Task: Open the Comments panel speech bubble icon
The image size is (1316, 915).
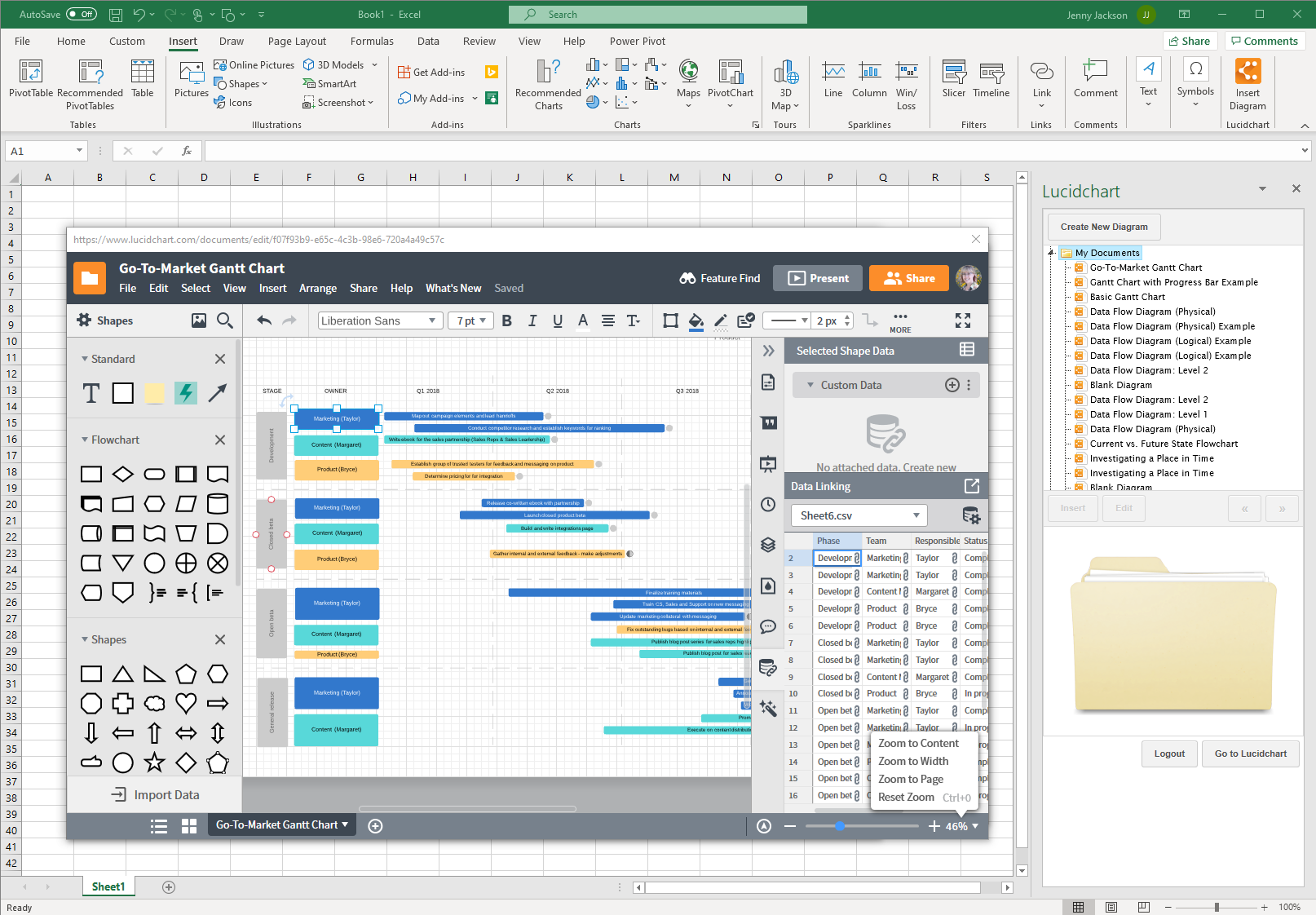Action: [x=767, y=626]
